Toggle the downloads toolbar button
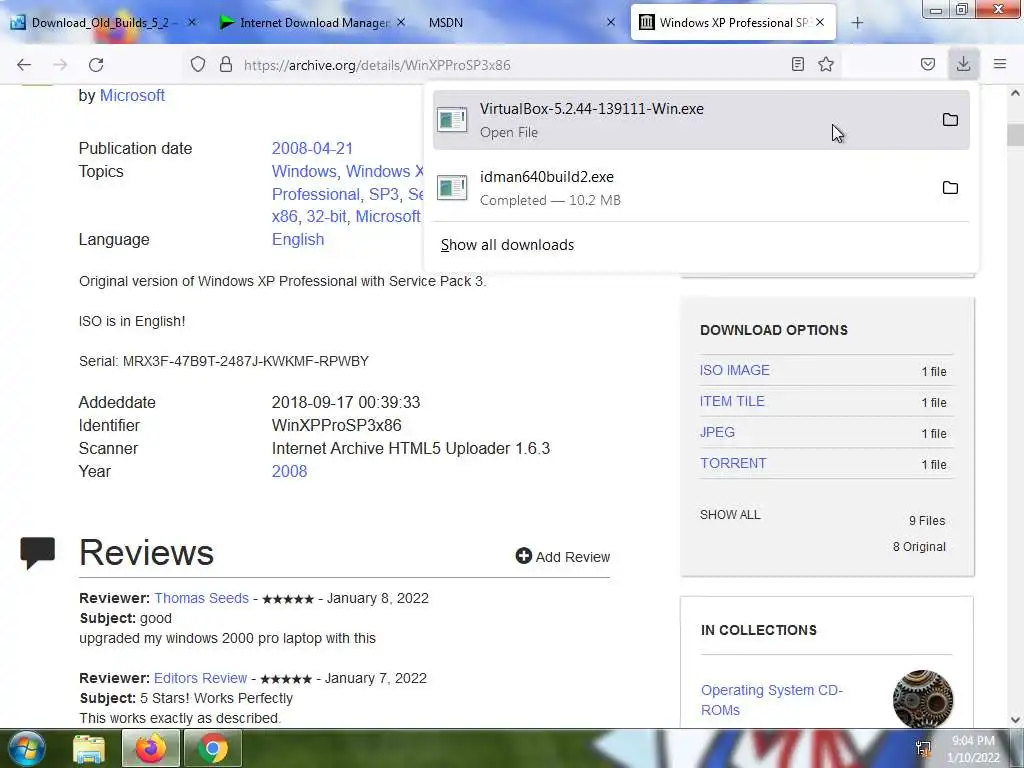 (963, 64)
